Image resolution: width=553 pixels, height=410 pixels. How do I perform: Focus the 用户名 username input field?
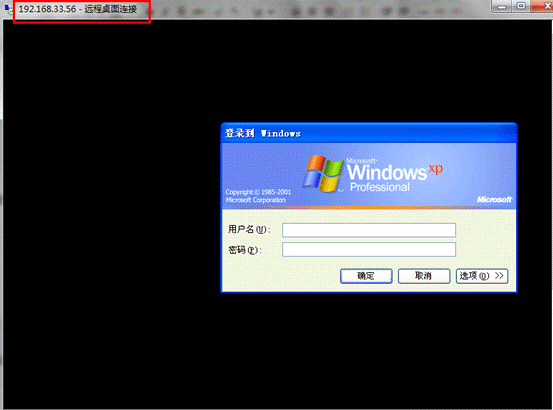click(369, 230)
